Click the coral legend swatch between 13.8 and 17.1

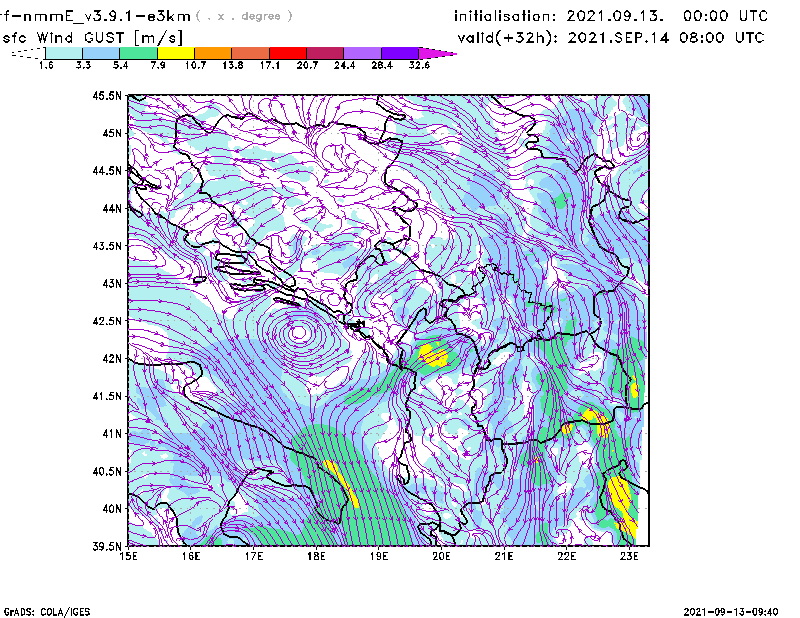tap(251, 53)
